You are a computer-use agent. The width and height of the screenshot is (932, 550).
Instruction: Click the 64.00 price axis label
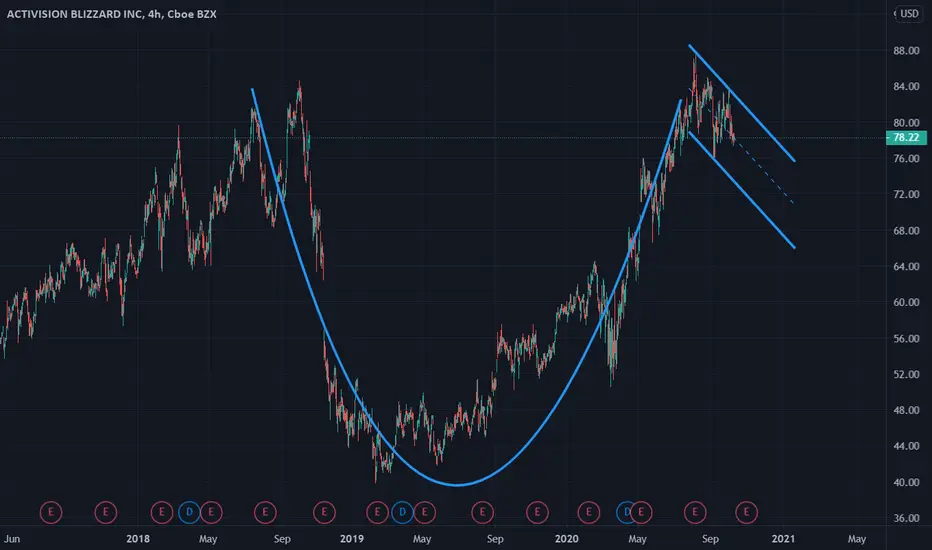coord(906,266)
